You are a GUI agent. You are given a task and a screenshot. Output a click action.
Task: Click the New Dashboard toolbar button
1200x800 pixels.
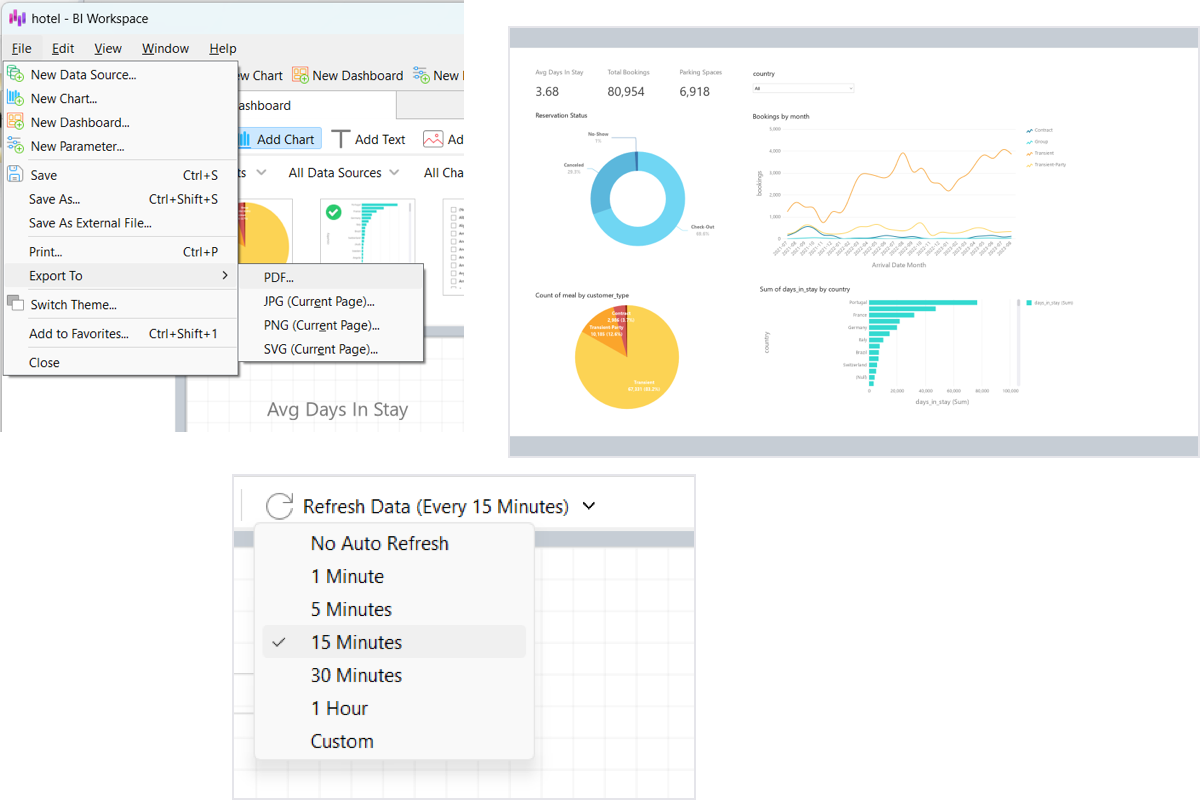pyautogui.click(x=347, y=75)
